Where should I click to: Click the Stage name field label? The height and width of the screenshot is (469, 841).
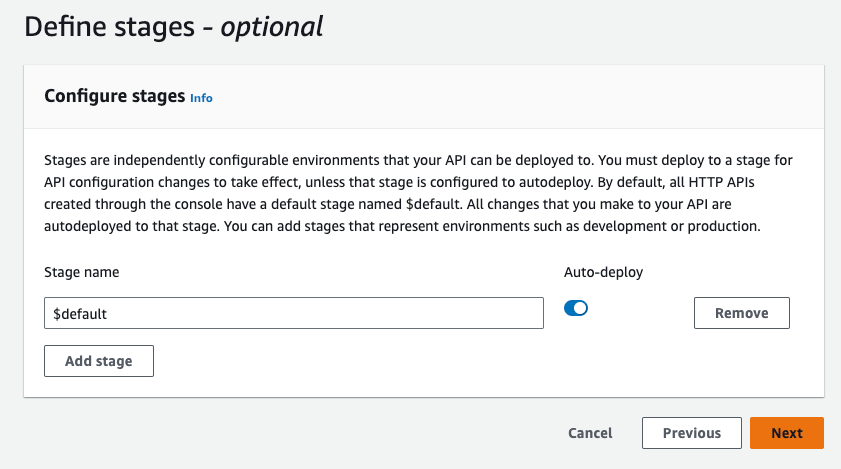pyautogui.click(x=82, y=271)
